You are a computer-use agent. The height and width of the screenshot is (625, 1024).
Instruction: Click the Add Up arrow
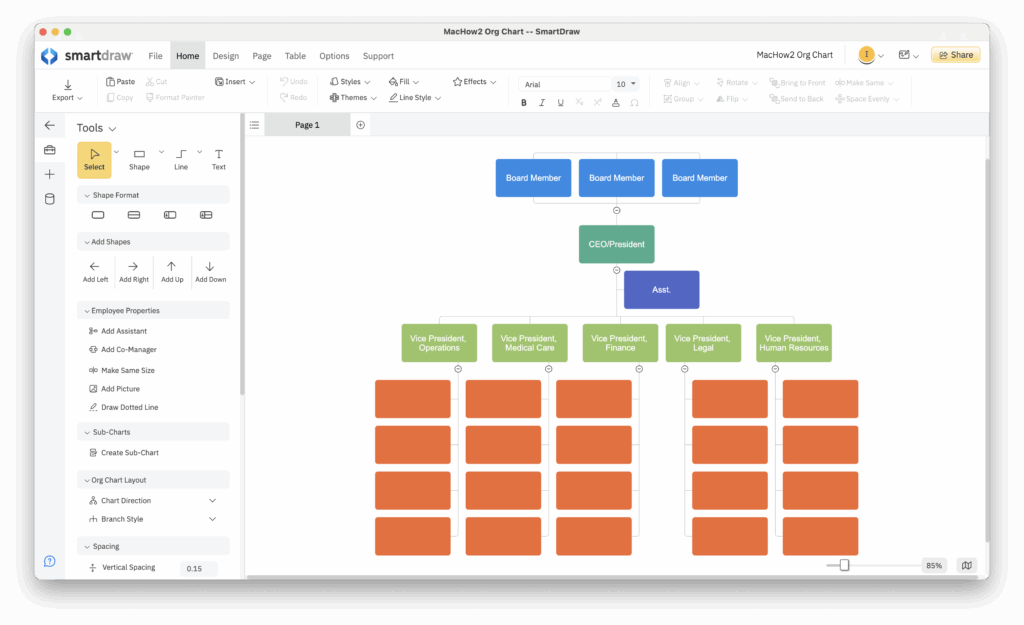[x=172, y=272]
